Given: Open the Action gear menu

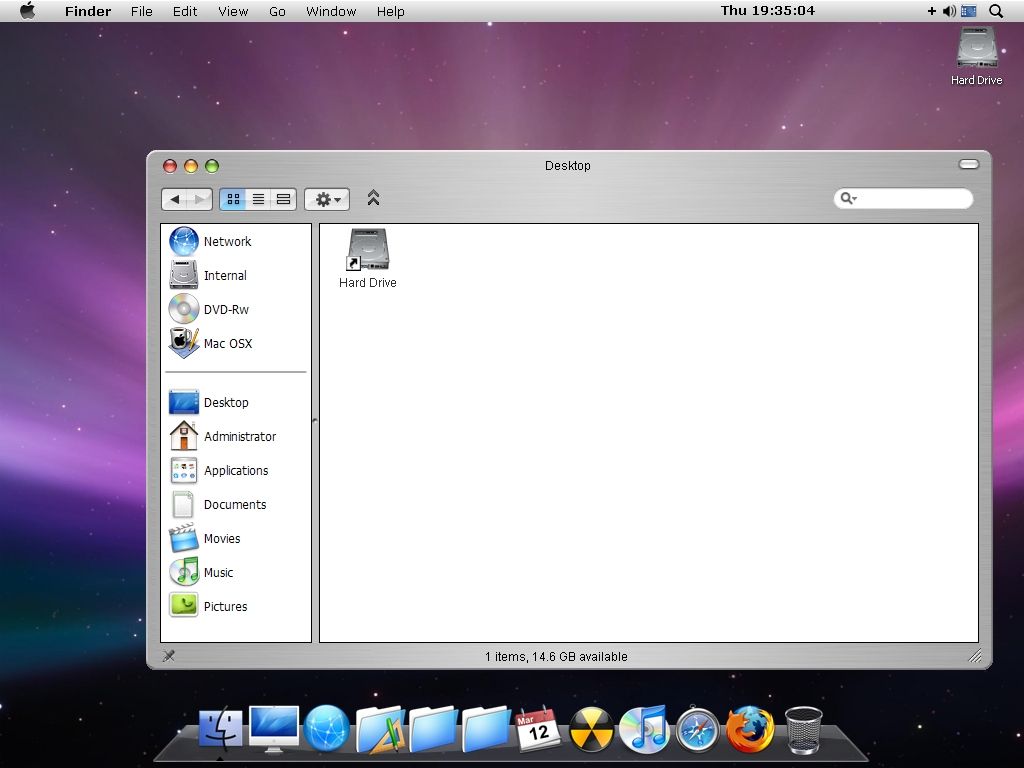Looking at the screenshot, I should (x=326, y=198).
